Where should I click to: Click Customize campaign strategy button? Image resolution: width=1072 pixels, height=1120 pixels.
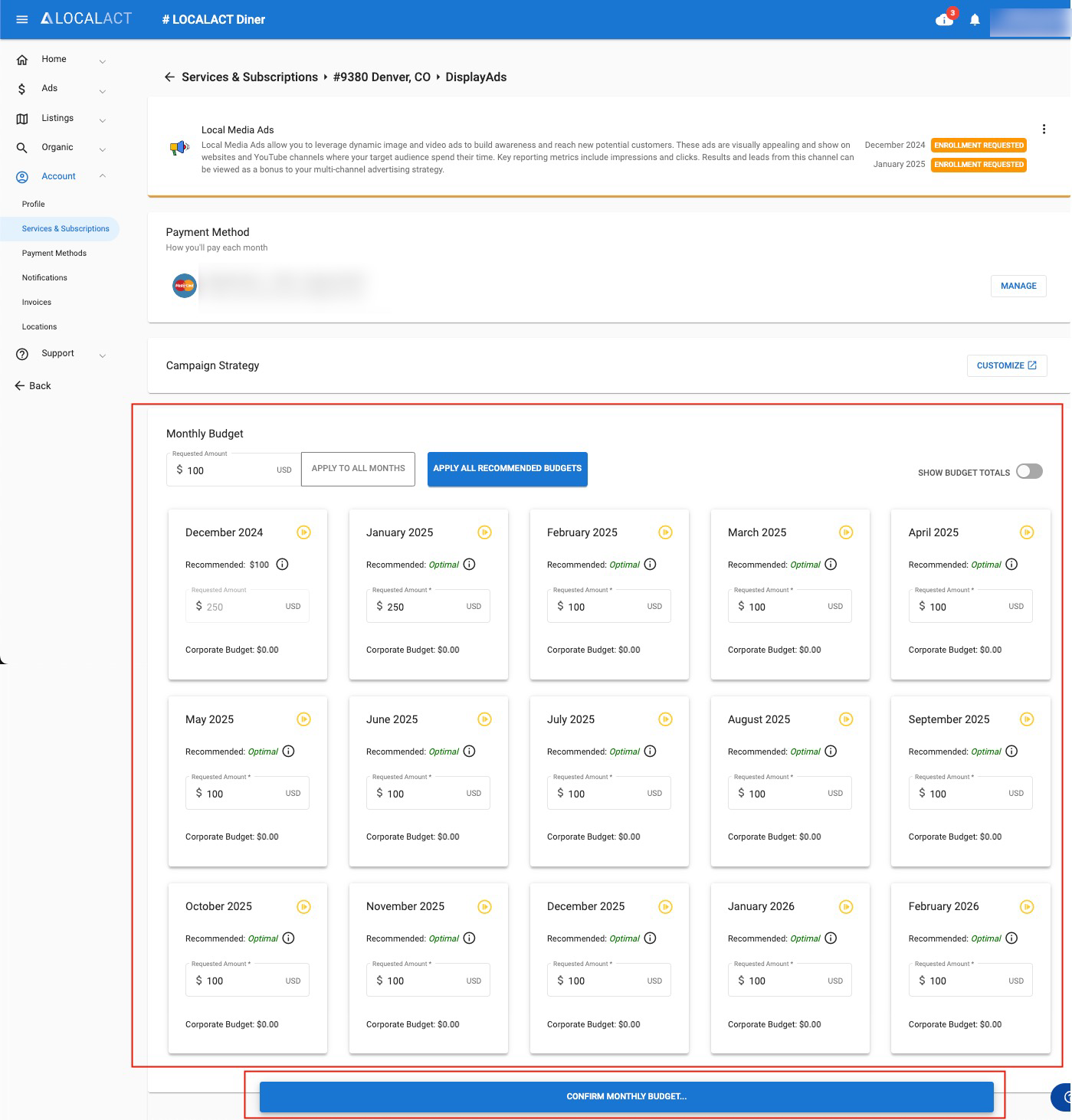(1007, 365)
